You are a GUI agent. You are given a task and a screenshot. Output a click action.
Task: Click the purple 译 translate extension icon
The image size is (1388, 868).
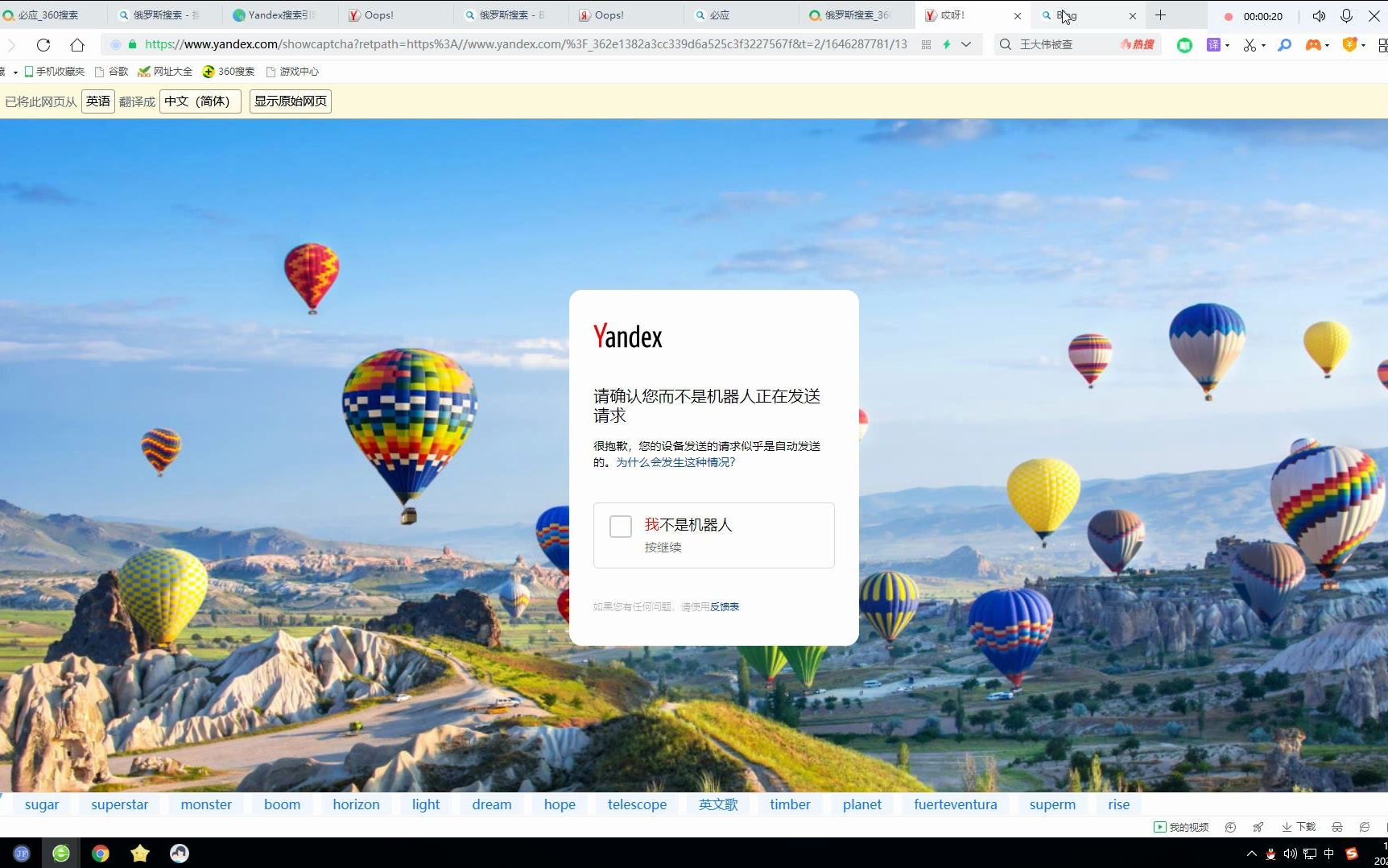pyautogui.click(x=1213, y=45)
